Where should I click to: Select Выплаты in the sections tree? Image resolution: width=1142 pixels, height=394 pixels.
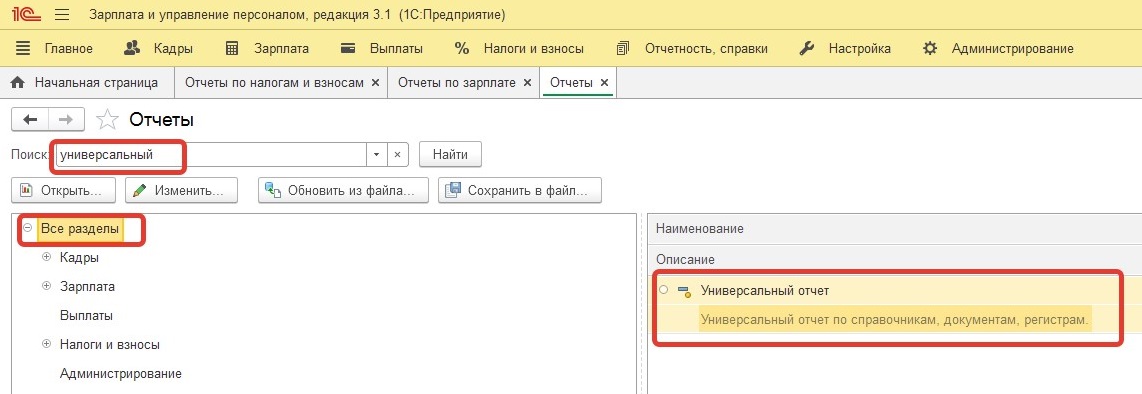coord(86,316)
